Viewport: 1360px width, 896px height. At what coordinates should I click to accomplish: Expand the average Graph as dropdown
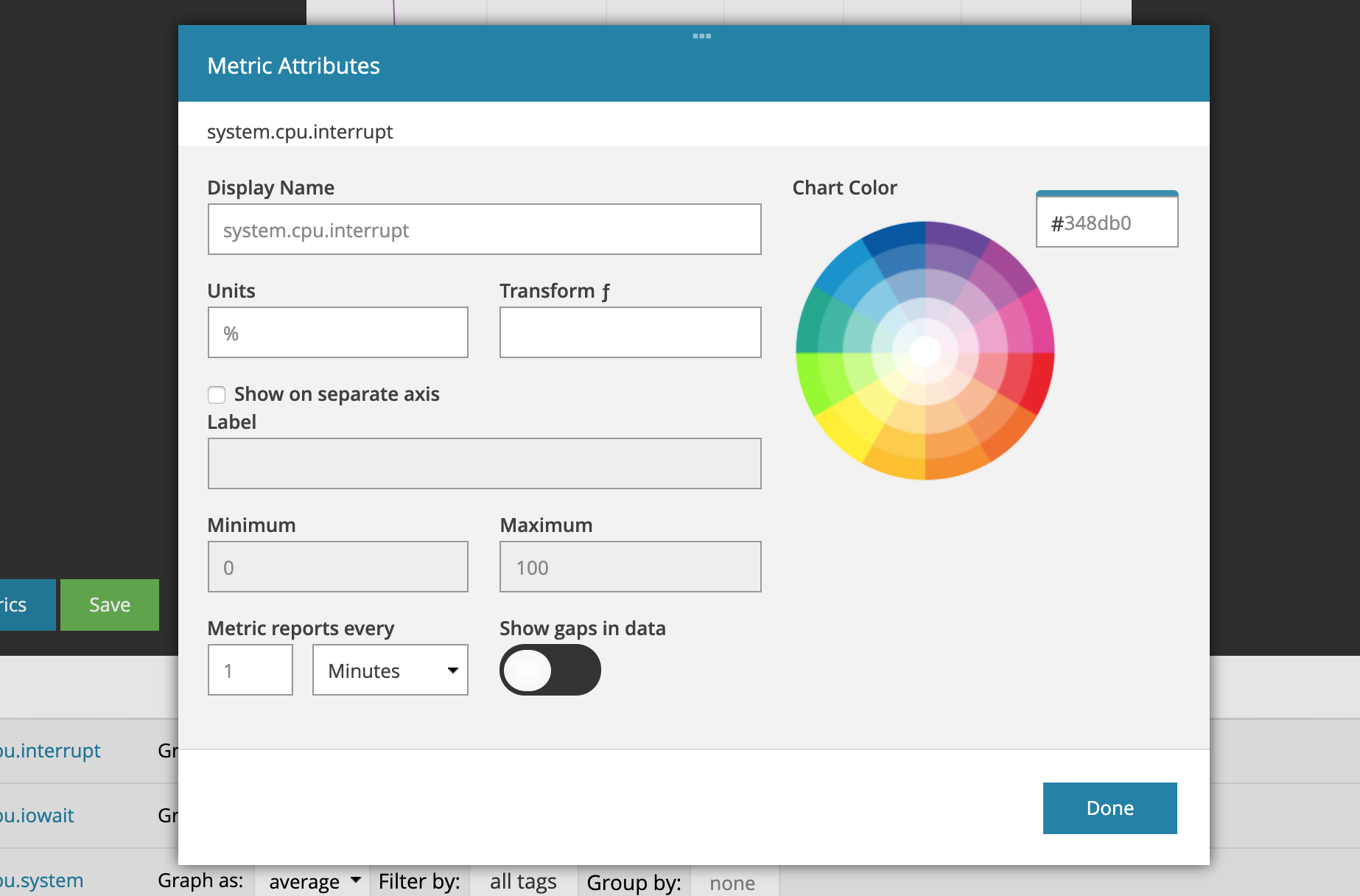pos(314,881)
